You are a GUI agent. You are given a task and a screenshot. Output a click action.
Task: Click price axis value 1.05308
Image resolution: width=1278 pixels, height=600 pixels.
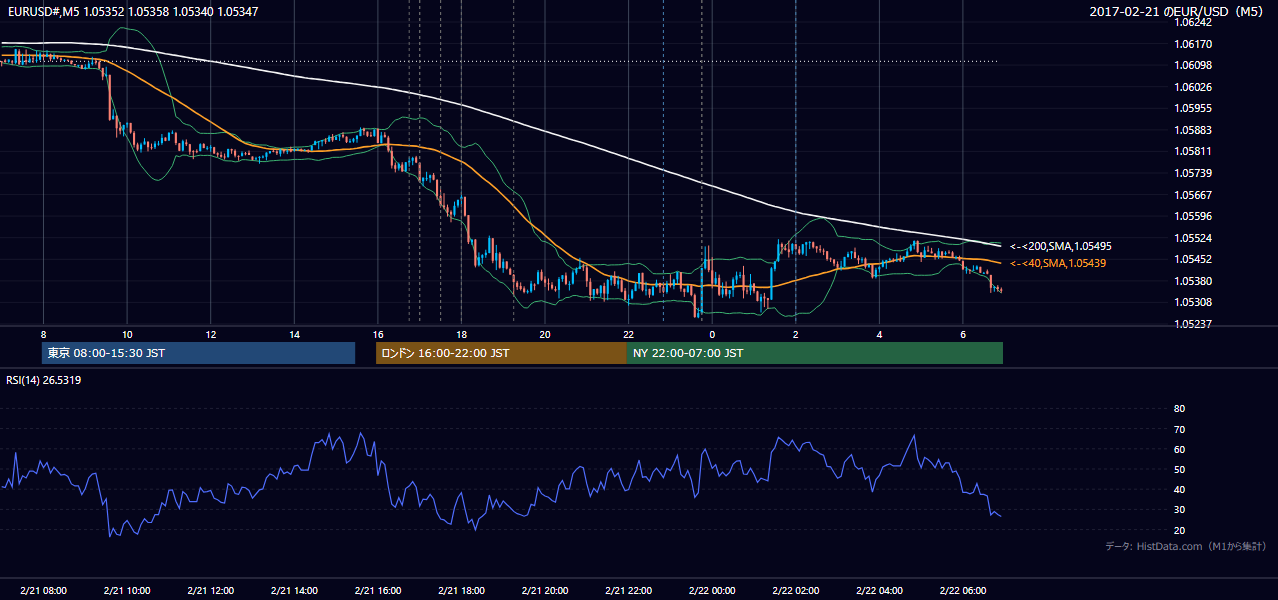pos(1192,302)
